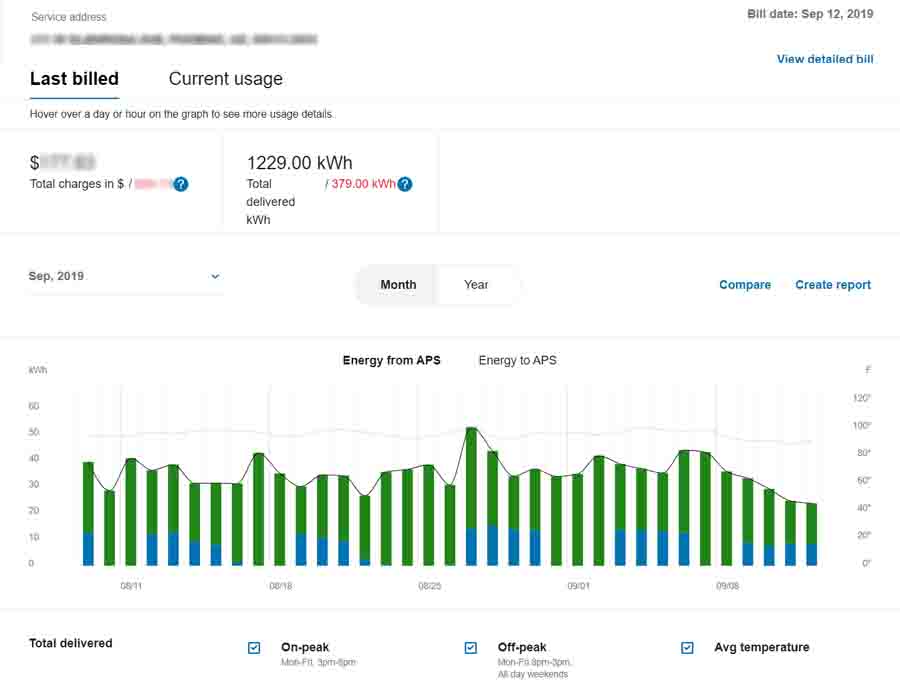The width and height of the screenshot is (900, 682).
Task: Open the View detailed bill link
Action: (825, 59)
